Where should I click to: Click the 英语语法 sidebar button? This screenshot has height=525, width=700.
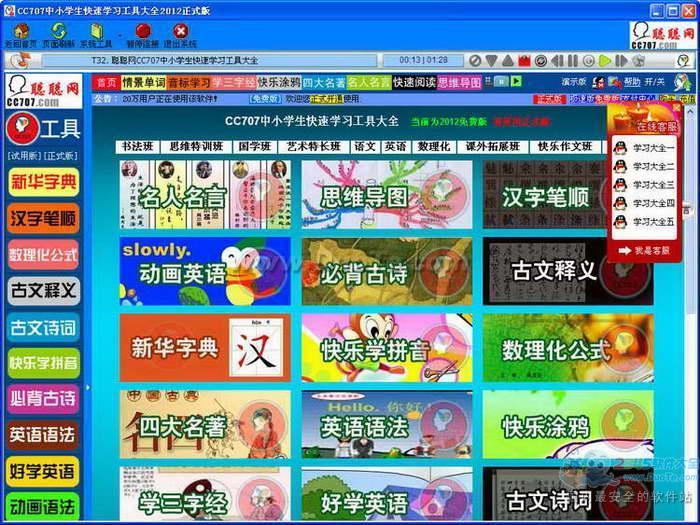point(43,435)
